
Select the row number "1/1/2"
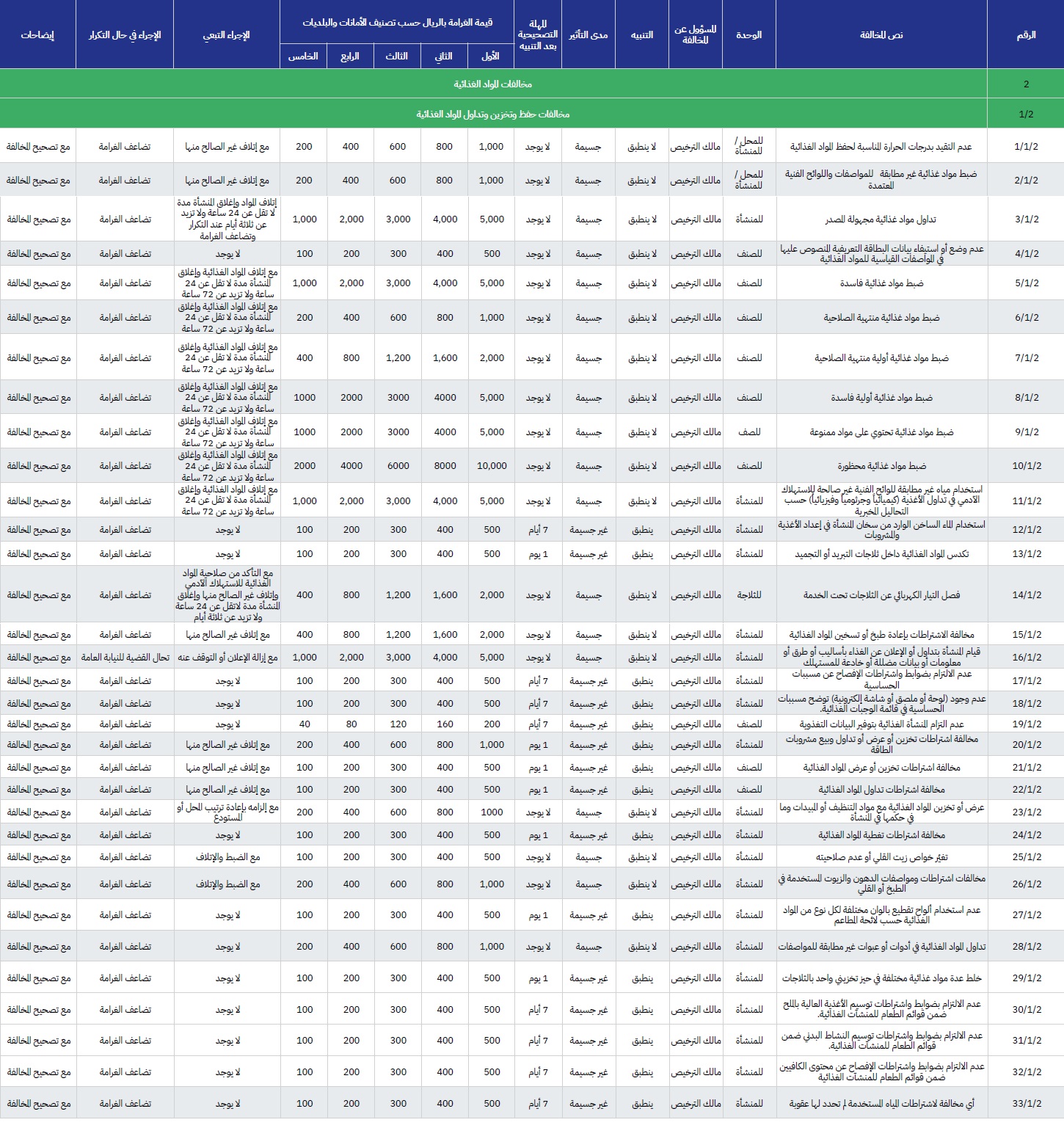point(1026,146)
